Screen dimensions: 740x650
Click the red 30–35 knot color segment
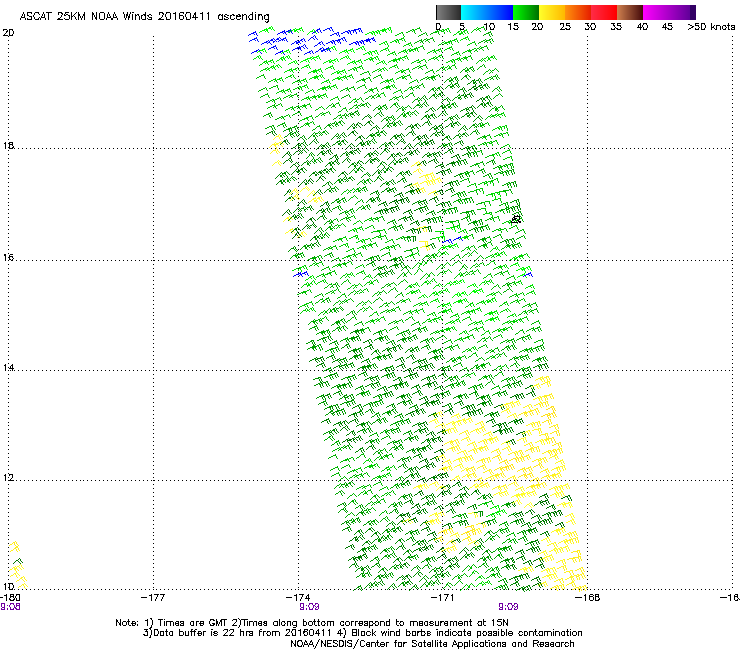click(604, 12)
